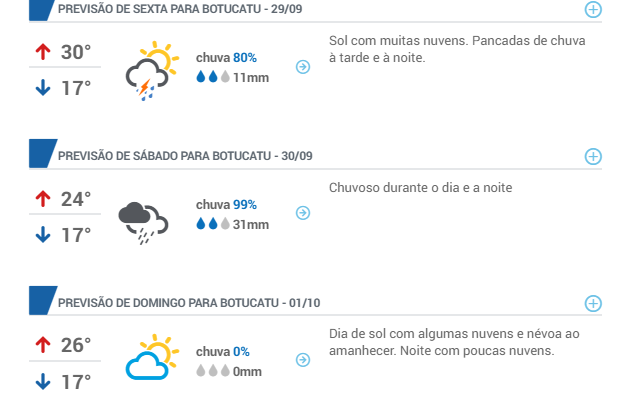Open Previsão de Sexta para Botucatu header
Viewport: 624px width, 412px height.
pyautogui.click(x=180, y=9)
